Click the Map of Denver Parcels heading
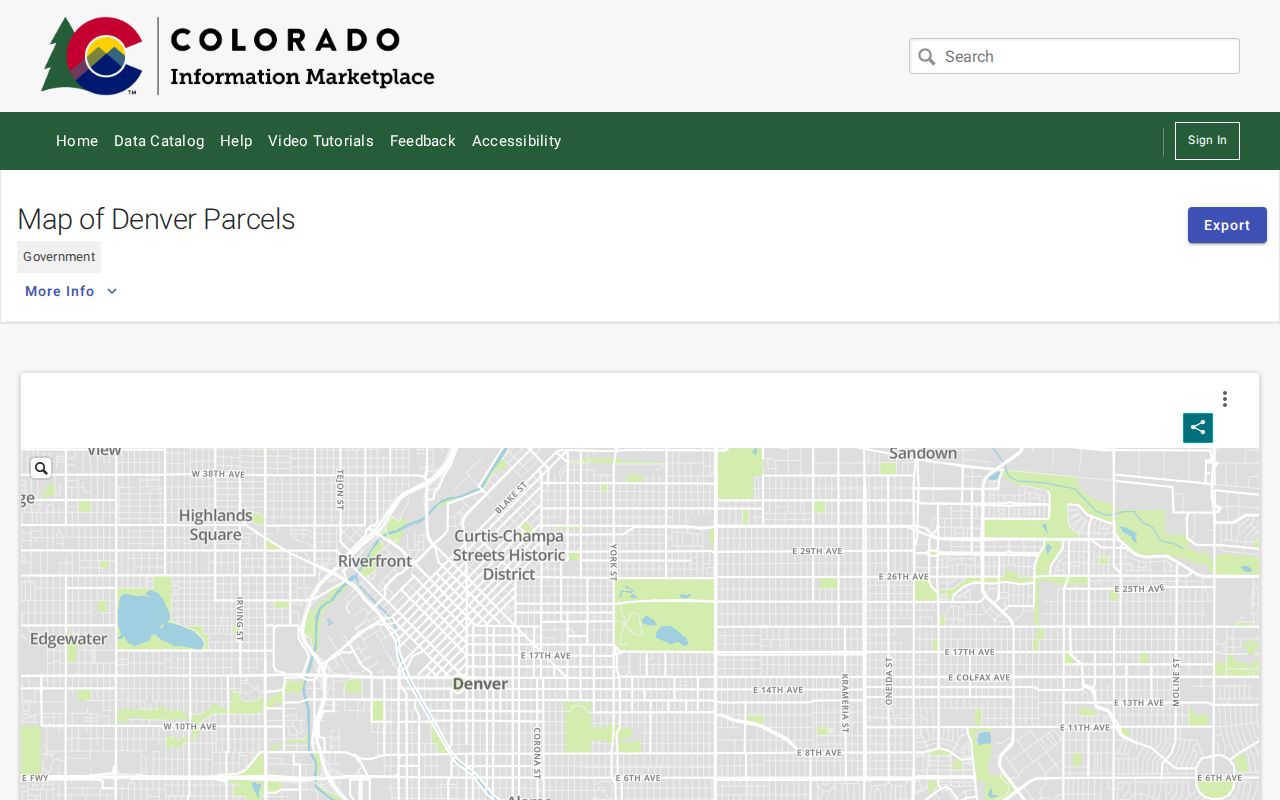1280x800 pixels. 156,219
